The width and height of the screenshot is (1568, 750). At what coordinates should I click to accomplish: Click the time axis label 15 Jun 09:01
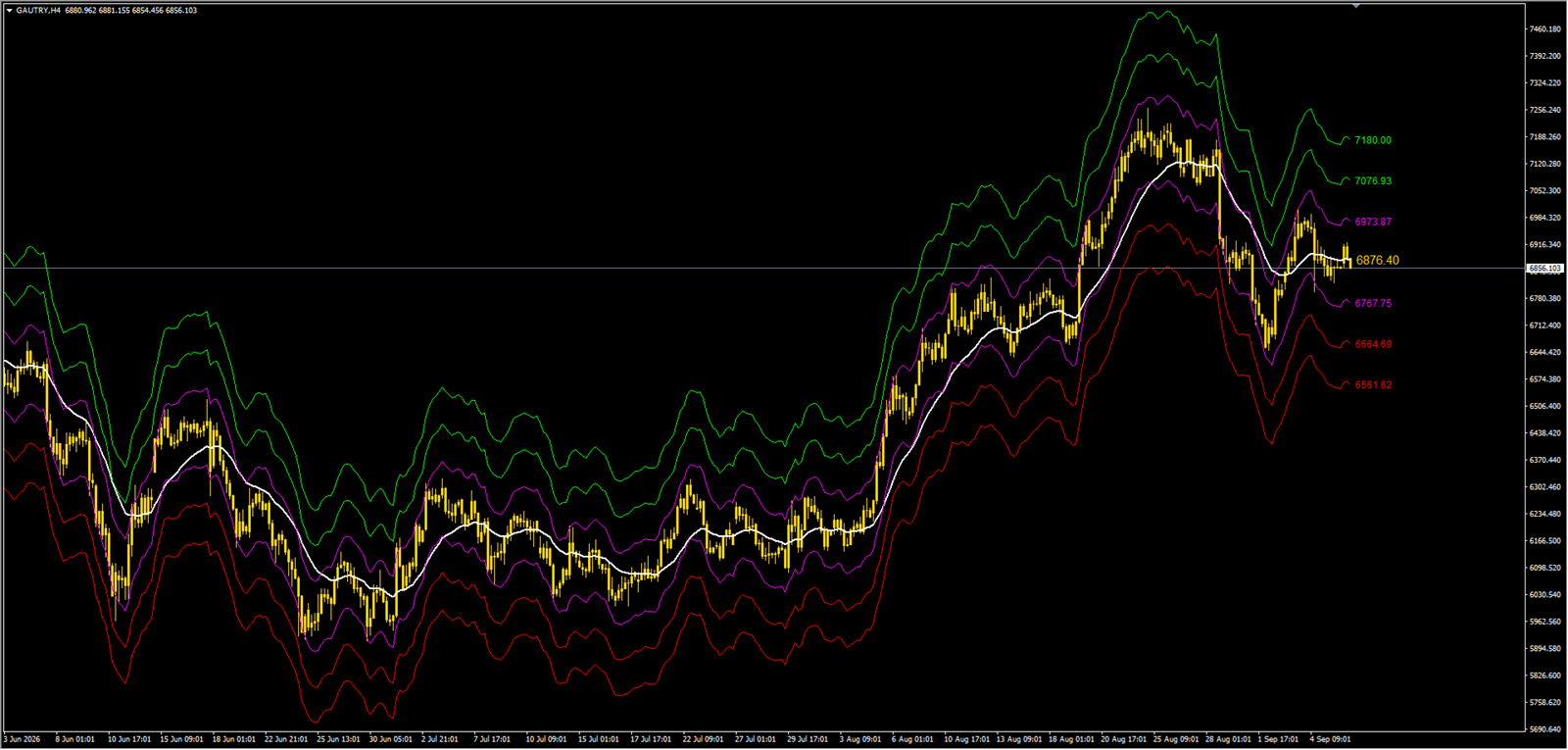pyautogui.click(x=181, y=739)
